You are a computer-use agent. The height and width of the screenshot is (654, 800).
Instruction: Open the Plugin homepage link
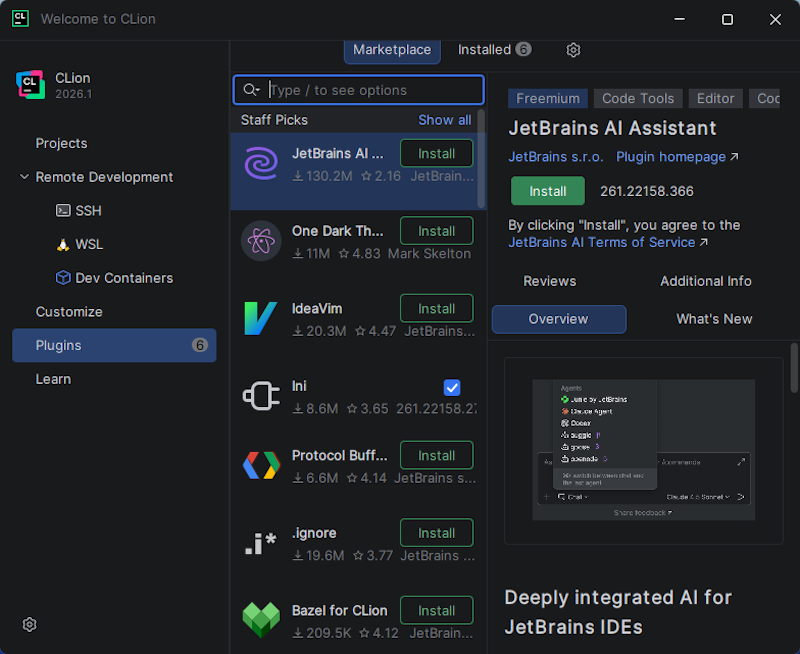tap(671, 157)
